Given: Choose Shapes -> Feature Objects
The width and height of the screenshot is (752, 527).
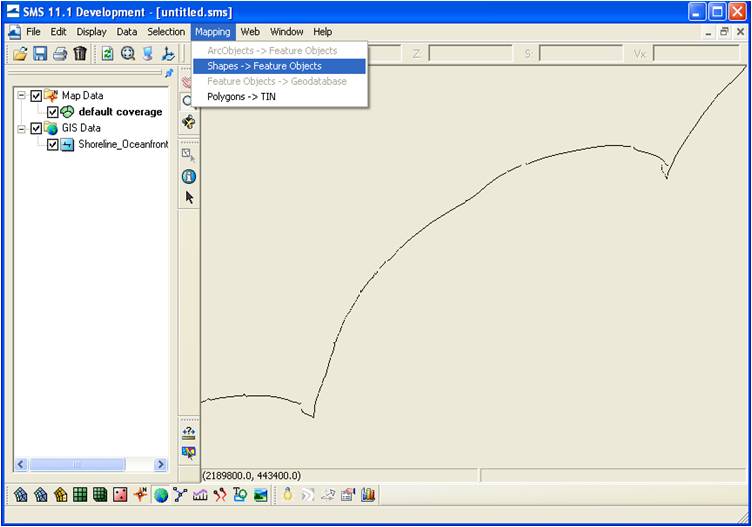Looking at the screenshot, I should pyautogui.click(x=279, y=66).
